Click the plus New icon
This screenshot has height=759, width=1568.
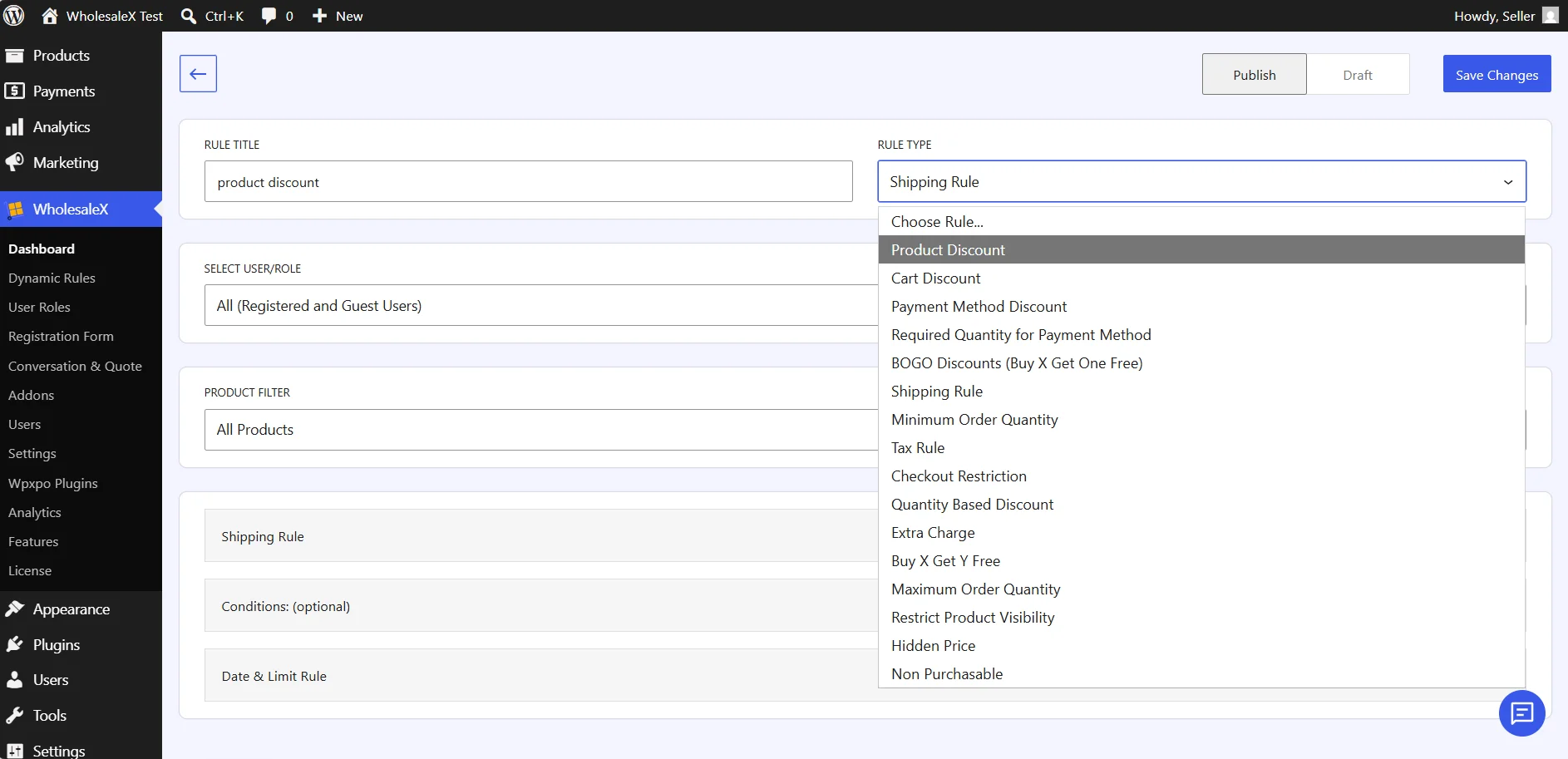[x=319, y=16]
